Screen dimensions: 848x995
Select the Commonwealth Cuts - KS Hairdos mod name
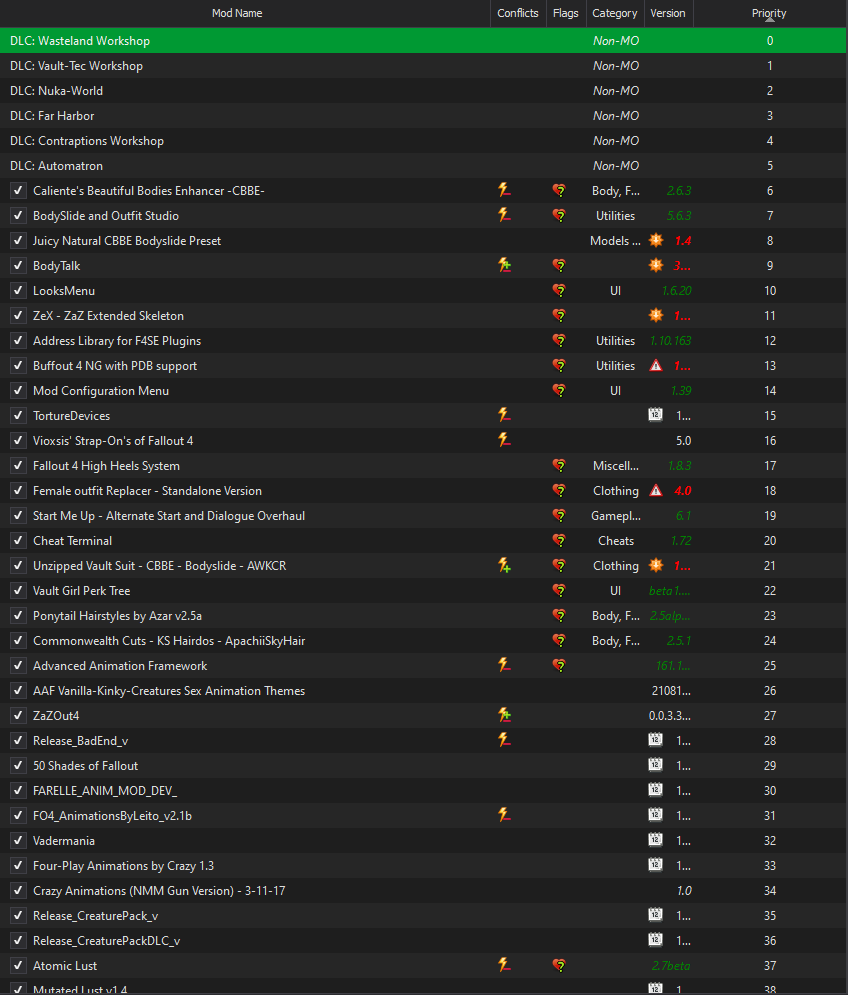coord(169,640)
